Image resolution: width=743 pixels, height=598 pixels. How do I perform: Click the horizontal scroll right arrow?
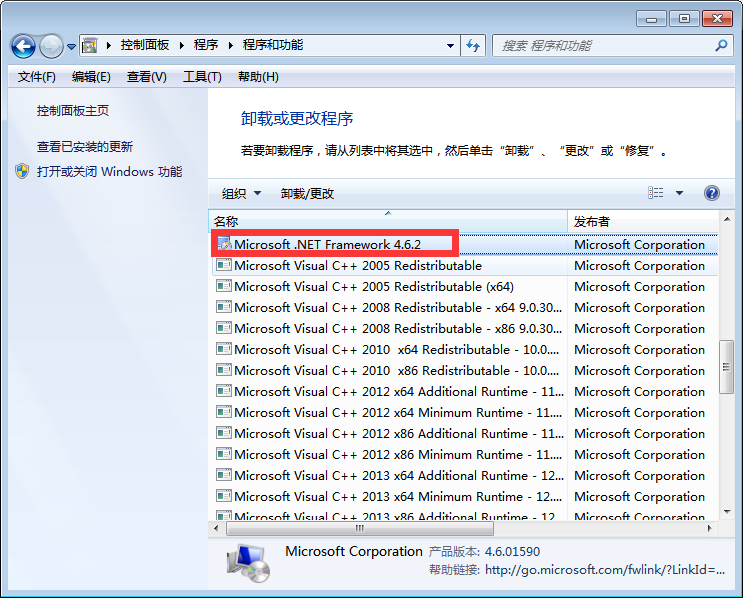coord(709,528)
